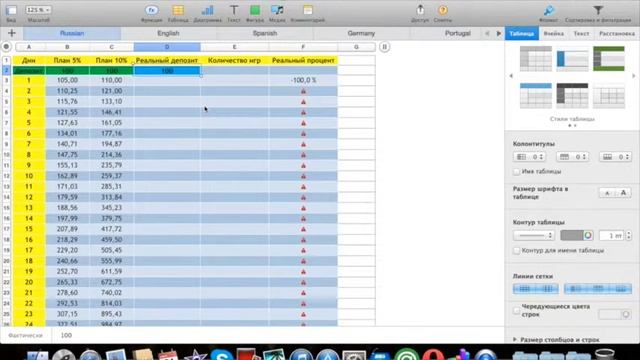640x360 pixels.
Task: Open the Trash in the Dock
Action: tap(605, 355)
